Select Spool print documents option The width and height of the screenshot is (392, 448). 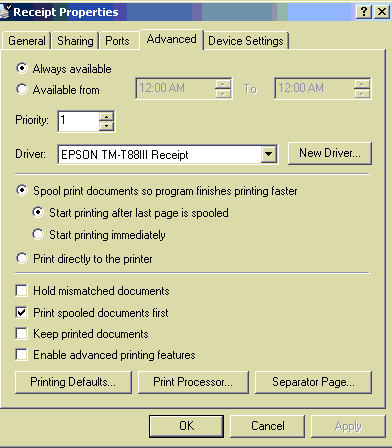[x=22, y=191]
